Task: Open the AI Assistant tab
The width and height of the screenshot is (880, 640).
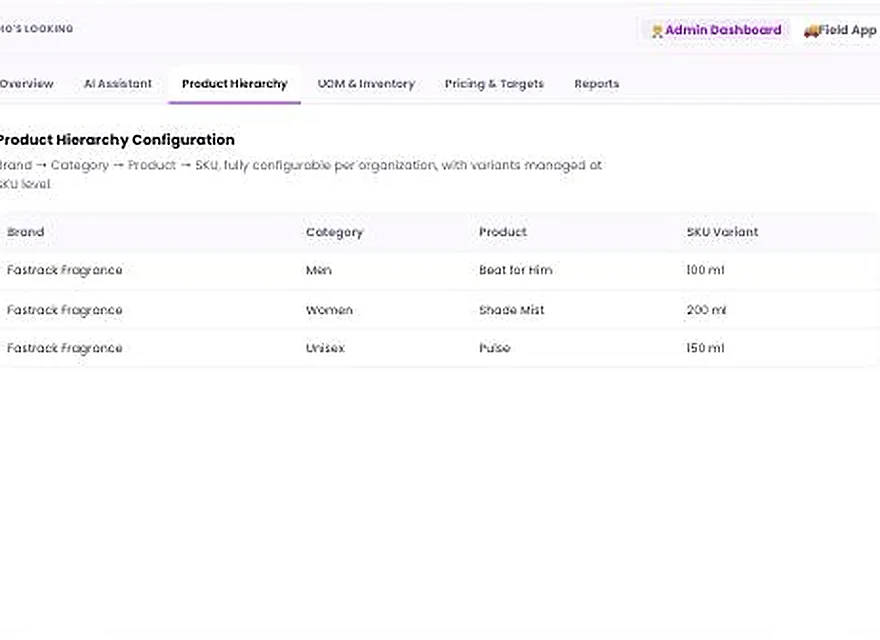Action: [118, 84]
